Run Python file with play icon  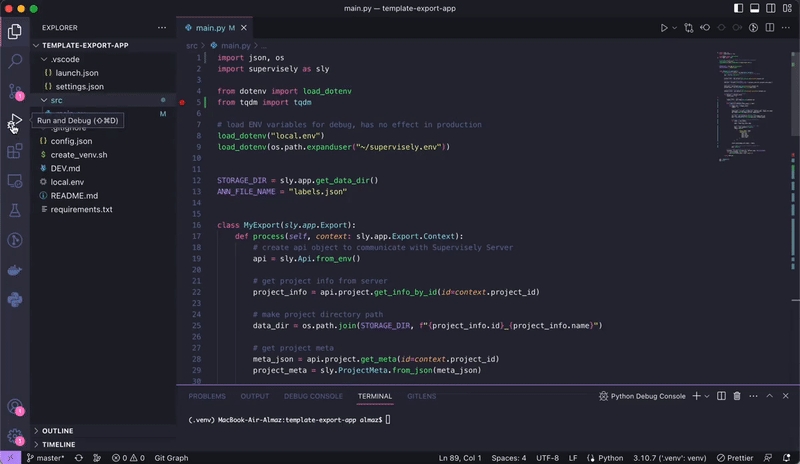[x=664, y=28]
